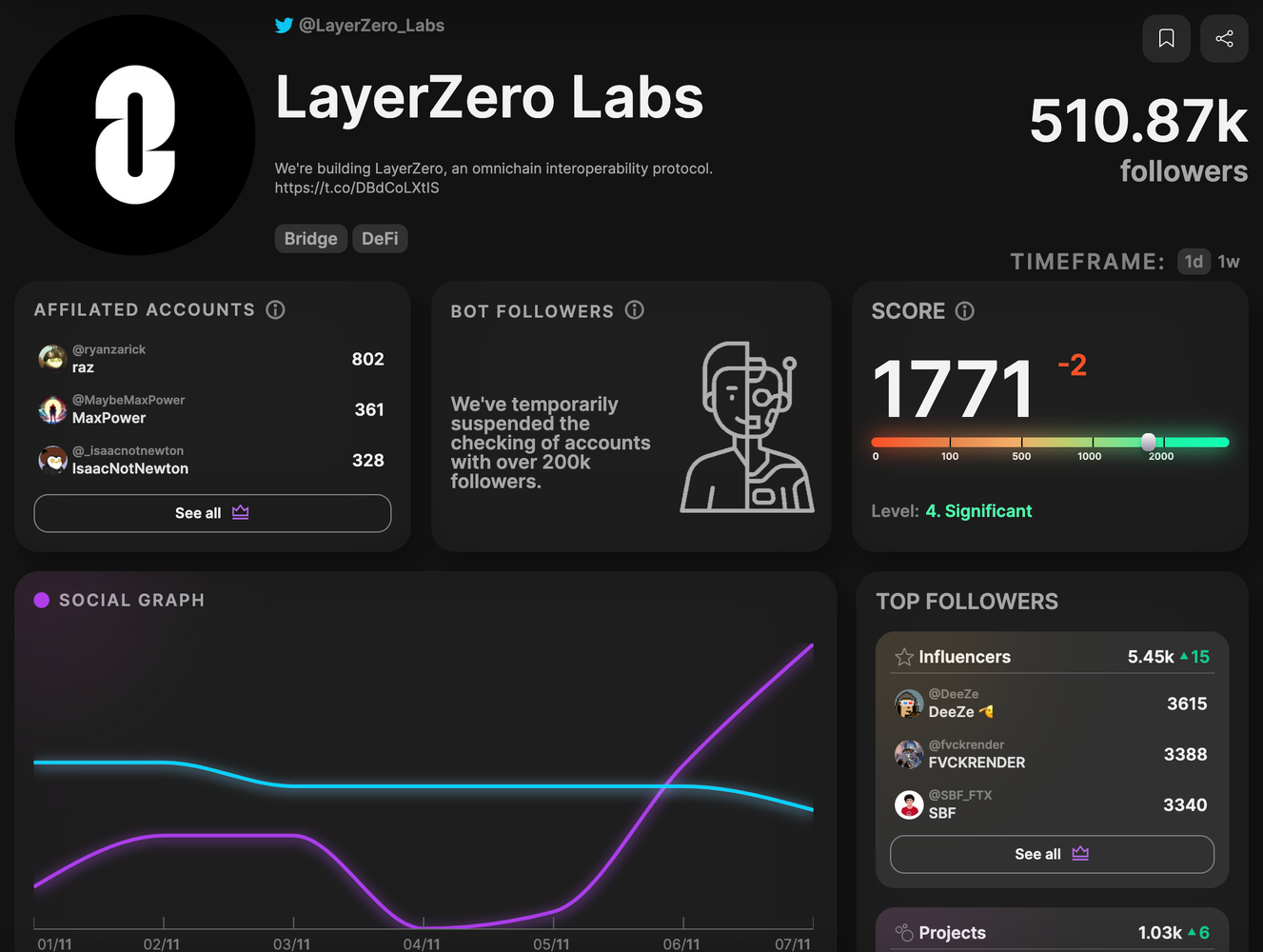1263x952 pixels.
Task: Open SBF influencer profile
Action: tap(1052, 804)
